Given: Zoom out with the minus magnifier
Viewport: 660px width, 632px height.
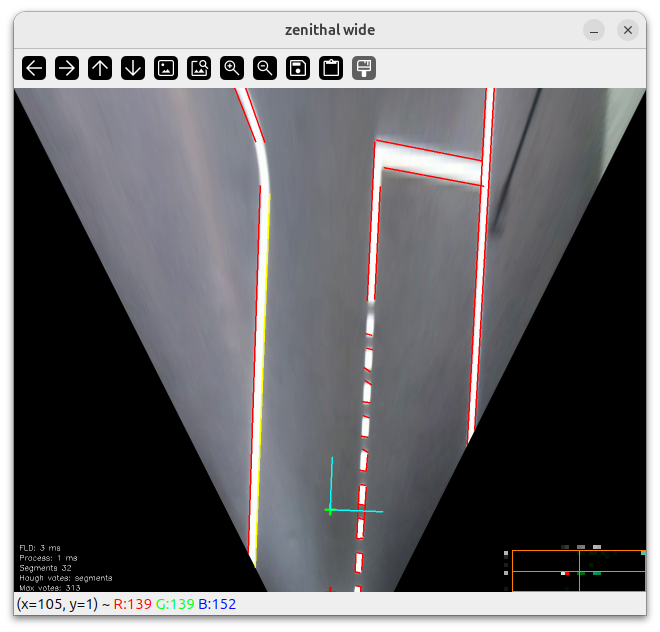Looking at the screenshot, I should [x=265, y=68].
